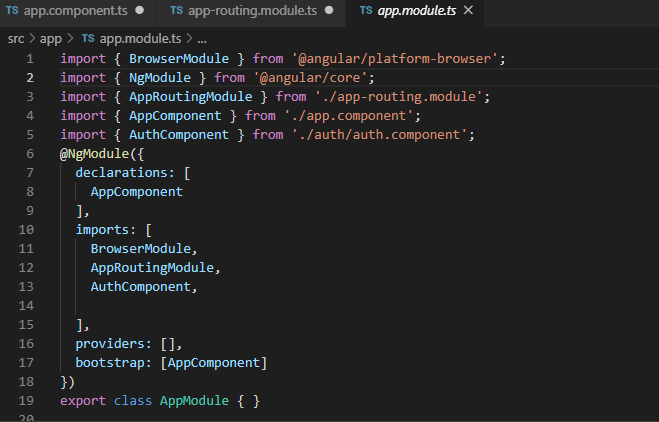Place cursor on AuthComponent in the imports array
The height and width of the screenshot is (422, 659).
point(141,287)
